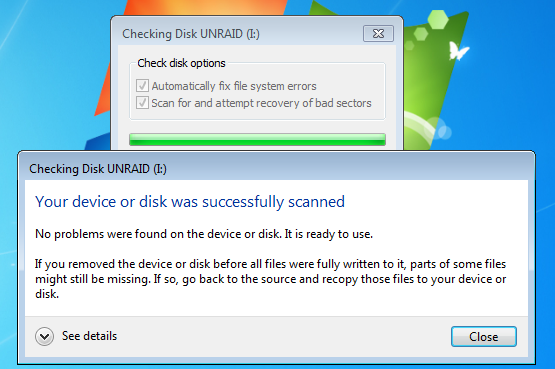The width and height of the screenshot is (555, 369).
Task: Click the white butterfly on the wallpaper
Action: pyautogui.click(x=458, y=51)
